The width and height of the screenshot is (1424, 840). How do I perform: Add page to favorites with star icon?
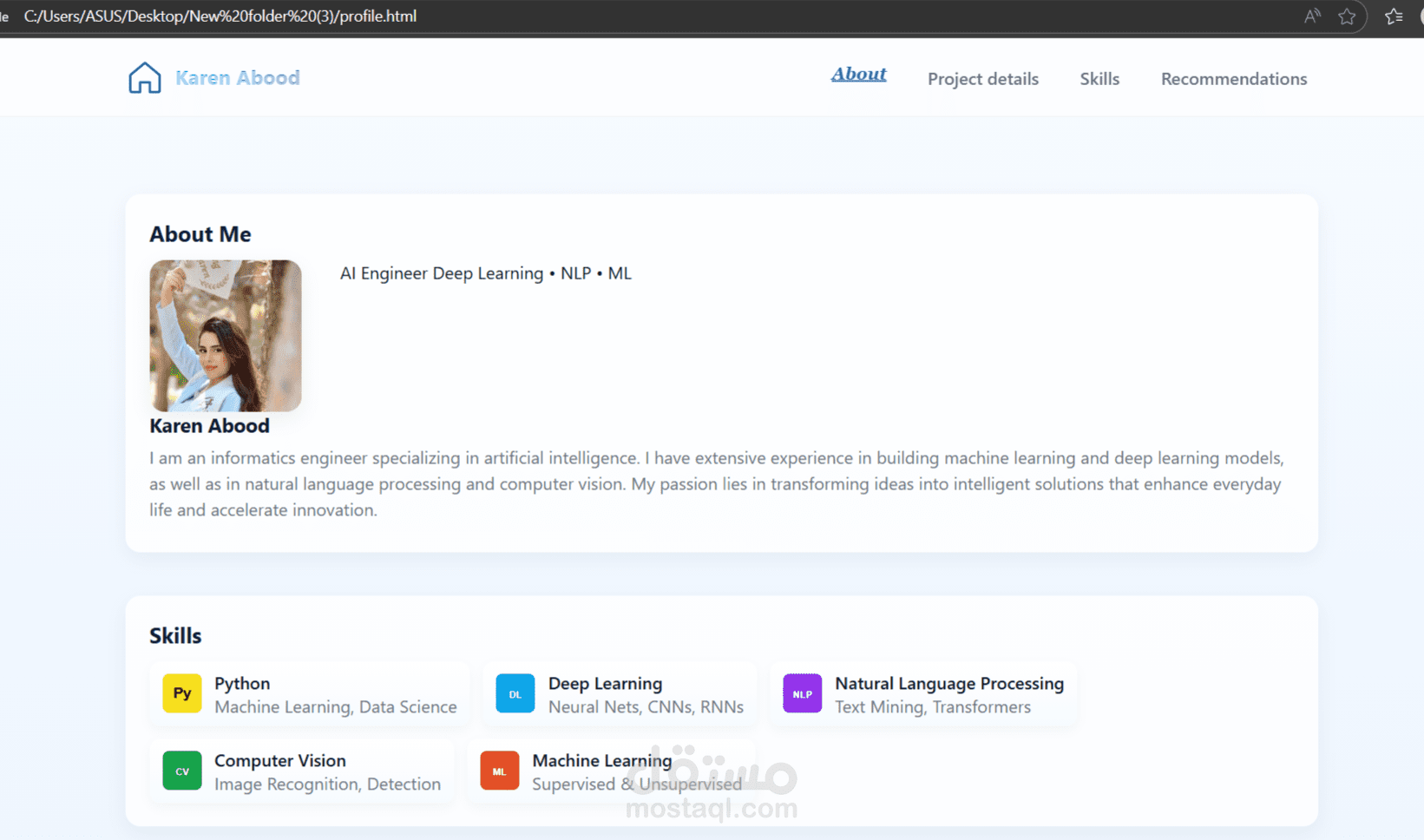click(x=1347, y=16)
